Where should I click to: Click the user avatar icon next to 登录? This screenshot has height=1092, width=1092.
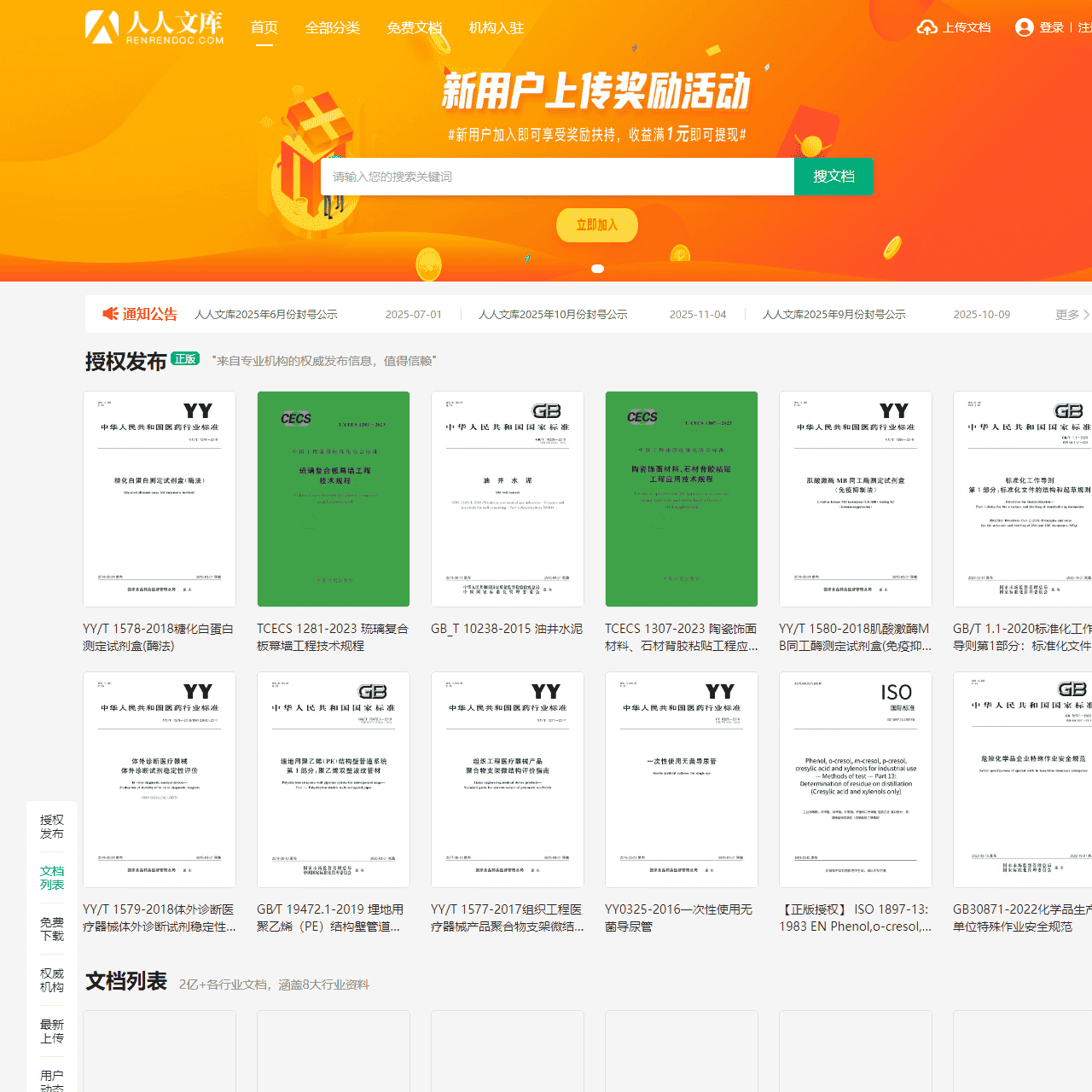1025,26
